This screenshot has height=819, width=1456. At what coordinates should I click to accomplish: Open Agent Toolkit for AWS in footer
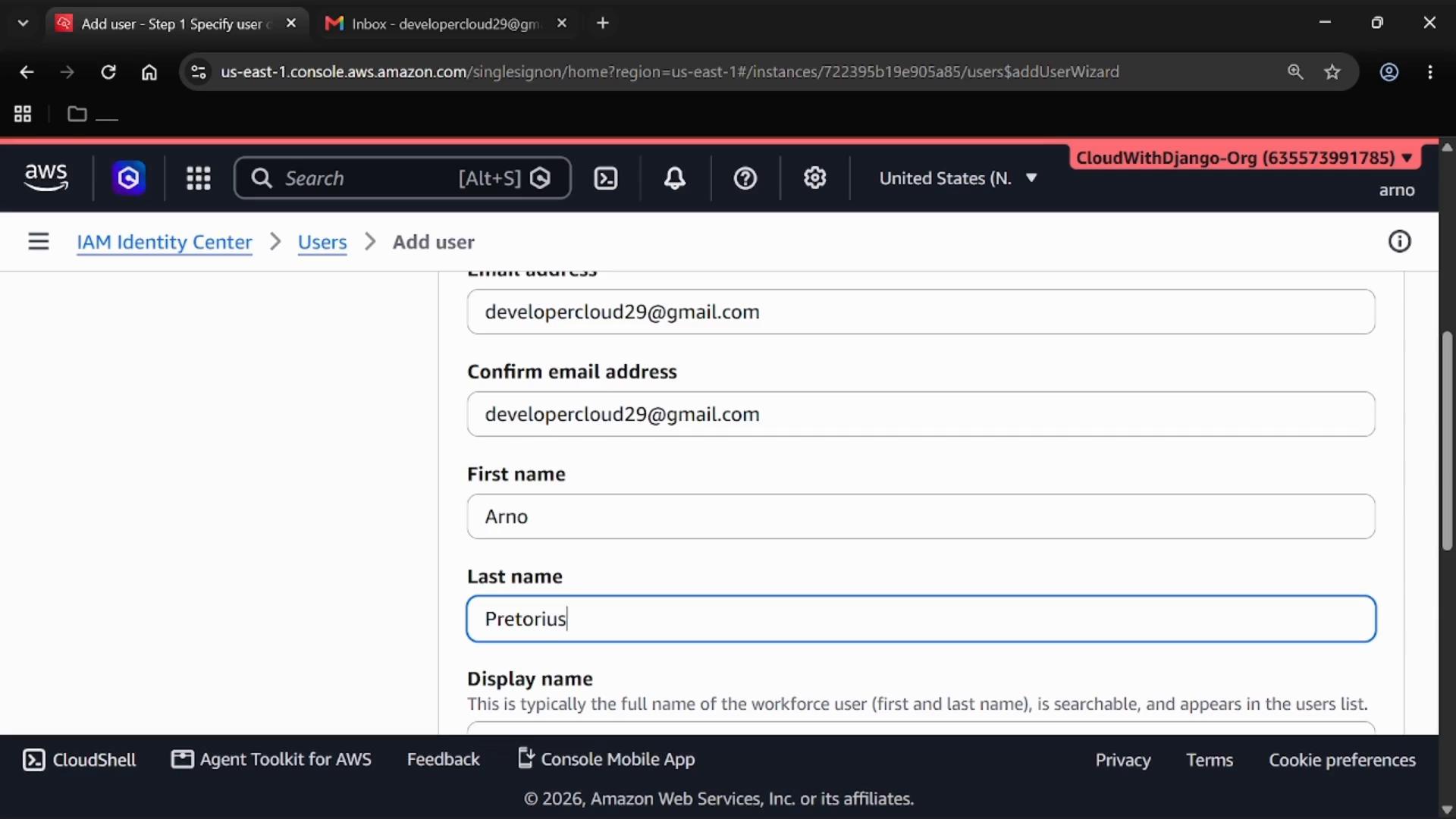coord(271,759)
